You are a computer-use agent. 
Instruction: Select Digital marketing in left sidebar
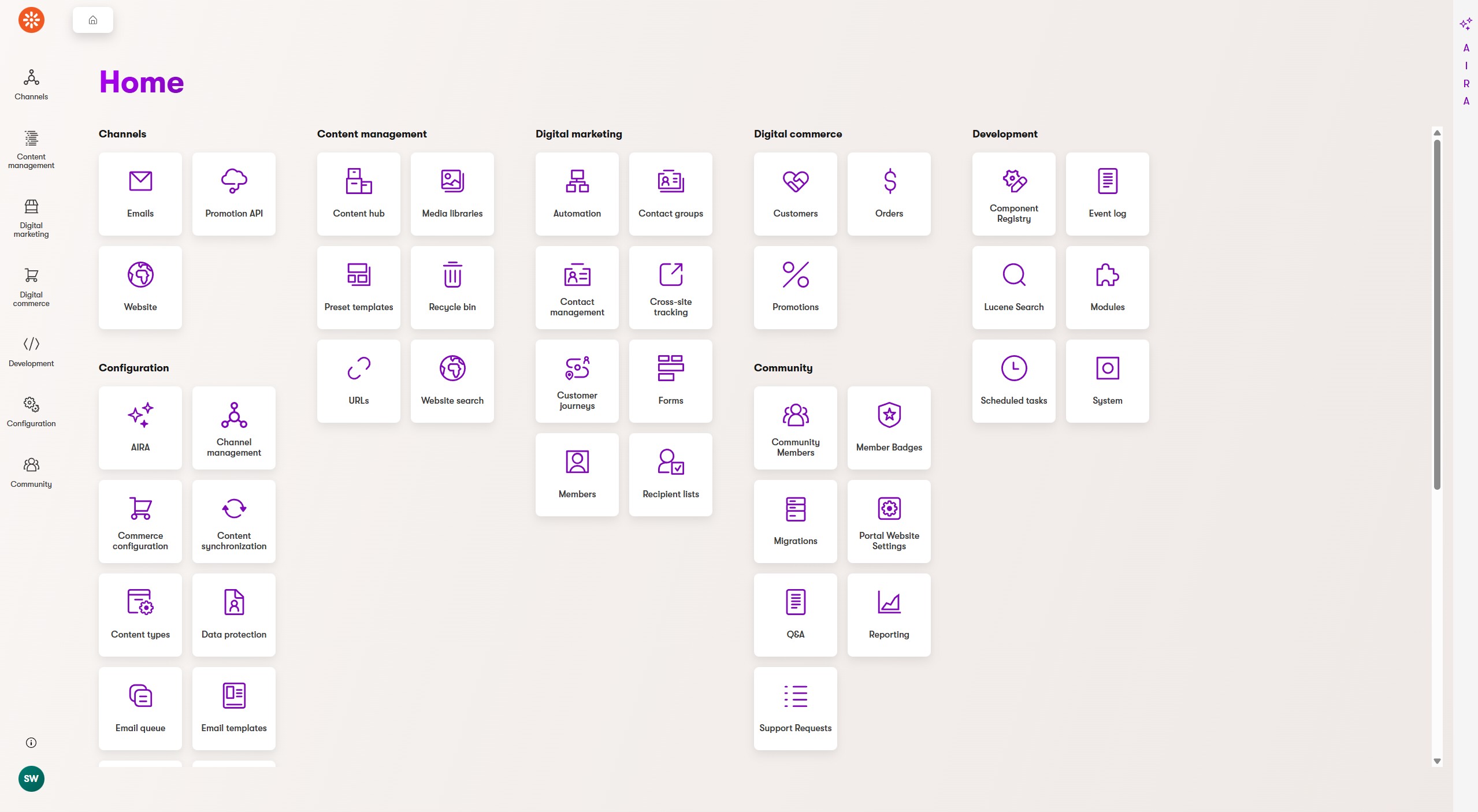[31, 218]
